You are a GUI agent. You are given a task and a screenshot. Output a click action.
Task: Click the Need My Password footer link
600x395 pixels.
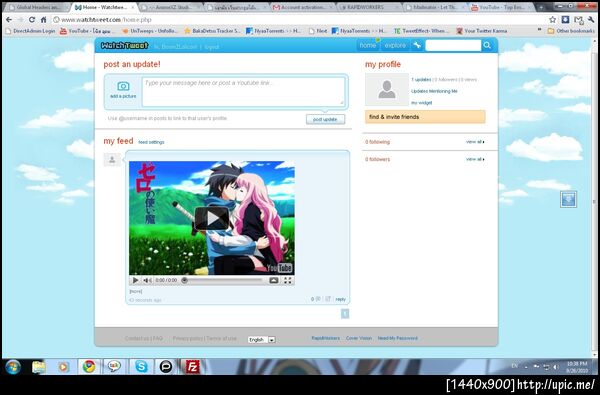(398, 338)
